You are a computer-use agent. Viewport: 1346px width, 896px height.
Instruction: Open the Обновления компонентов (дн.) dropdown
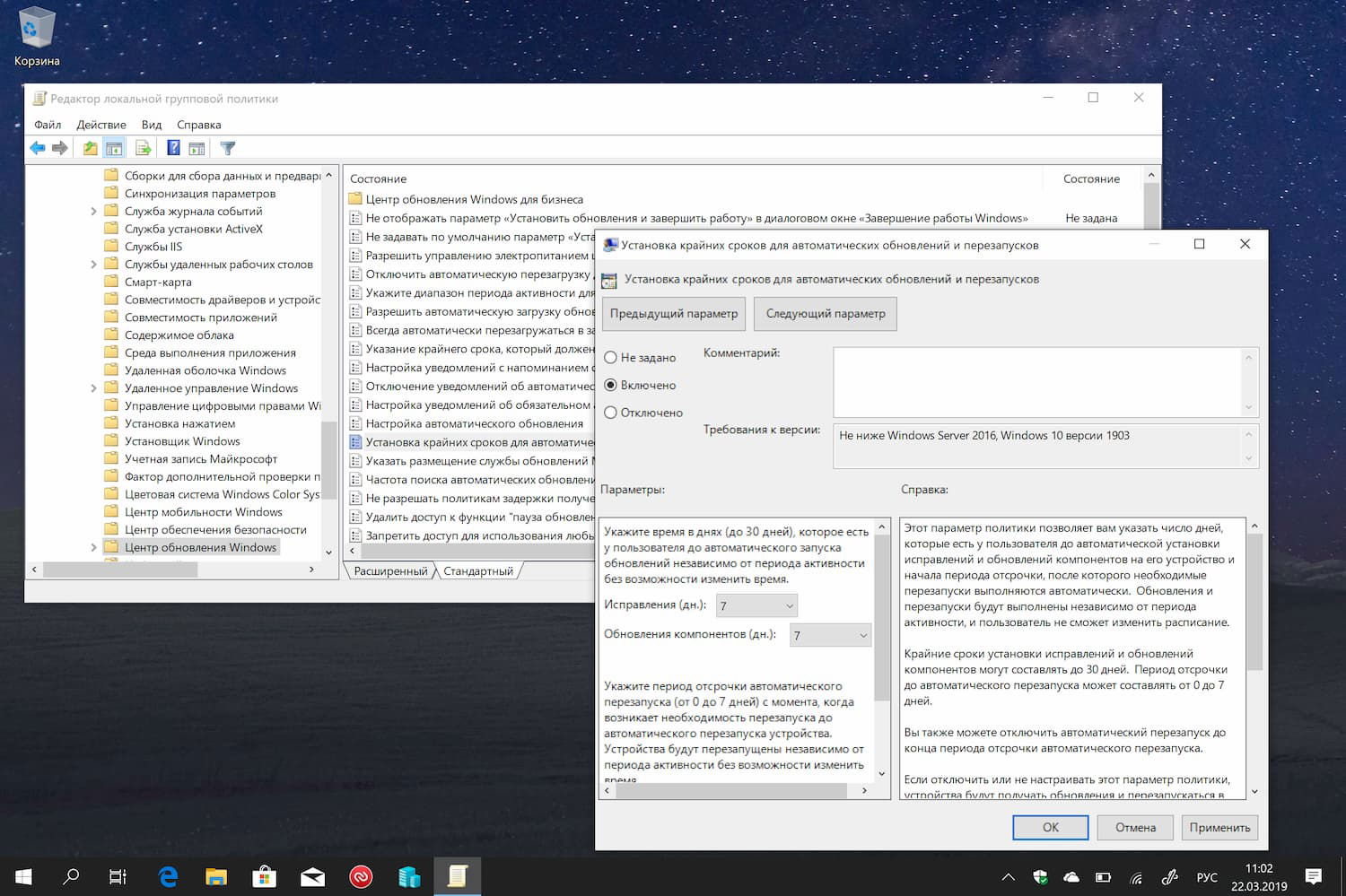tap(830, 635)
